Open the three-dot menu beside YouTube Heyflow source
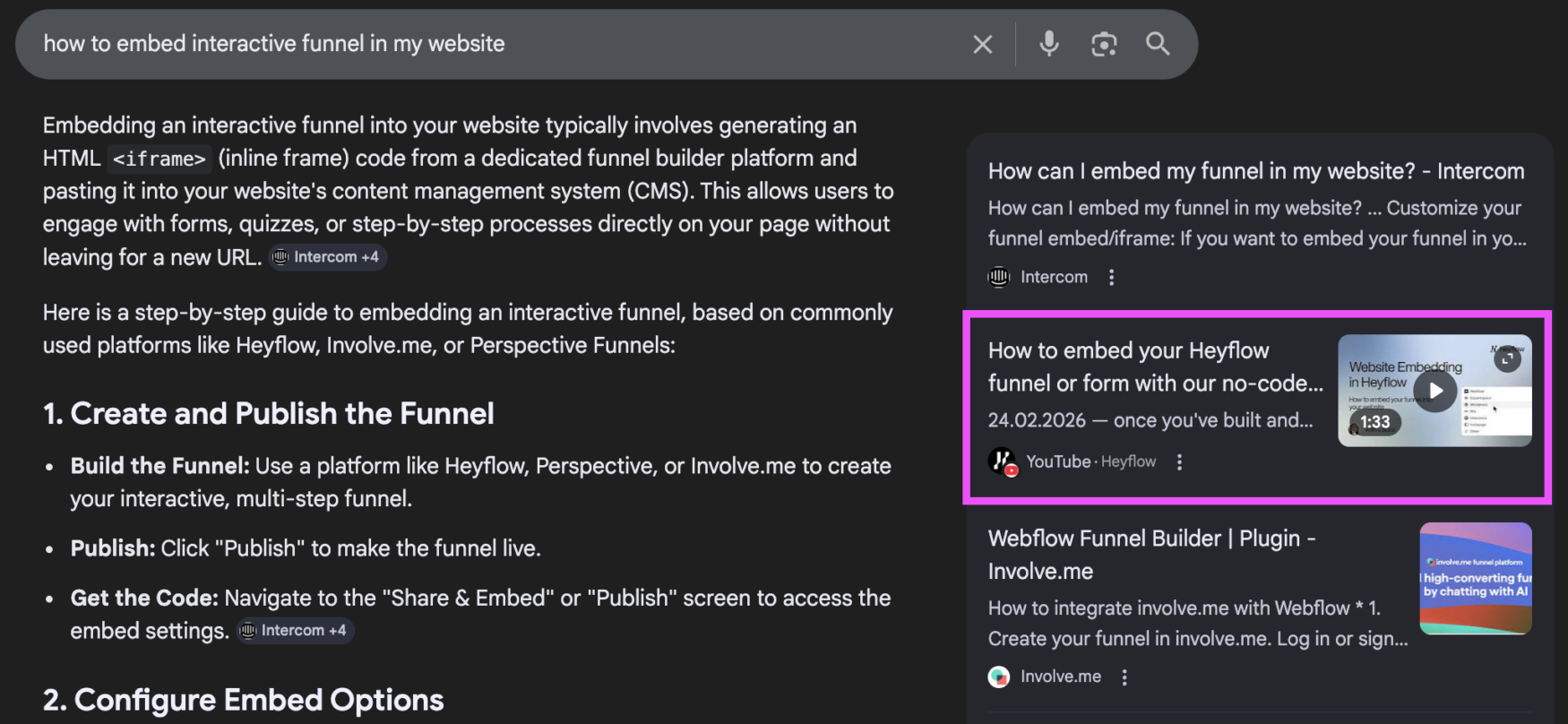Screen dimensions: 1568x724 (1179, 462)
